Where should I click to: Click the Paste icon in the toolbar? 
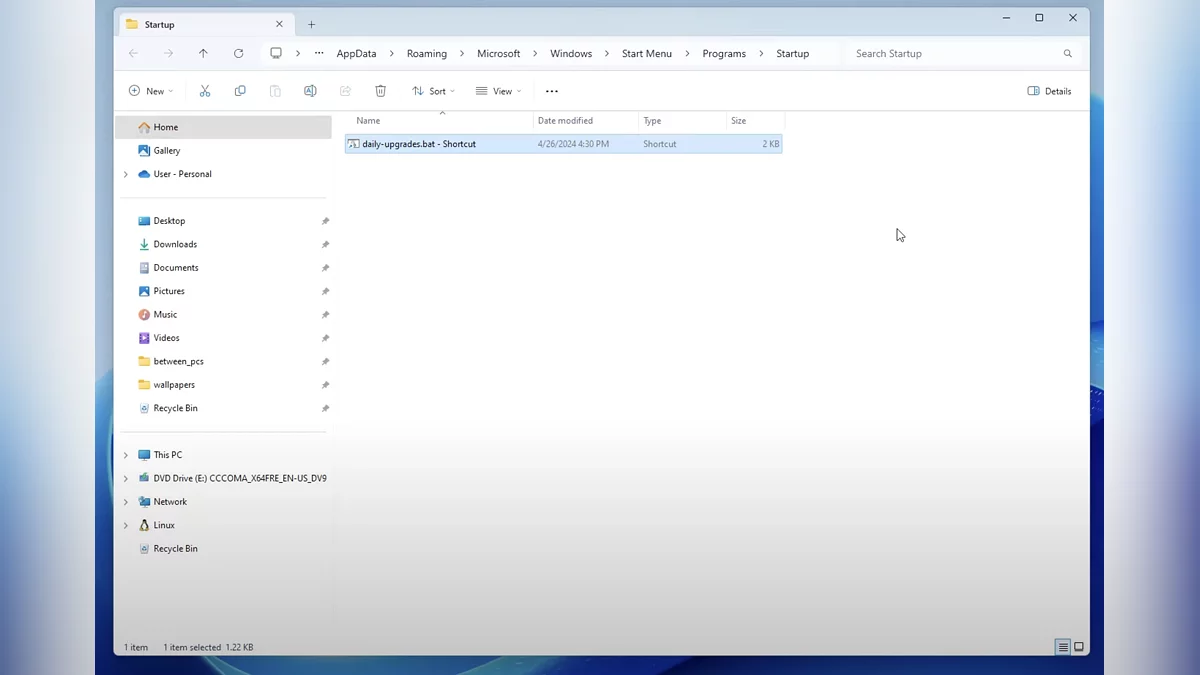coord(275,90)
